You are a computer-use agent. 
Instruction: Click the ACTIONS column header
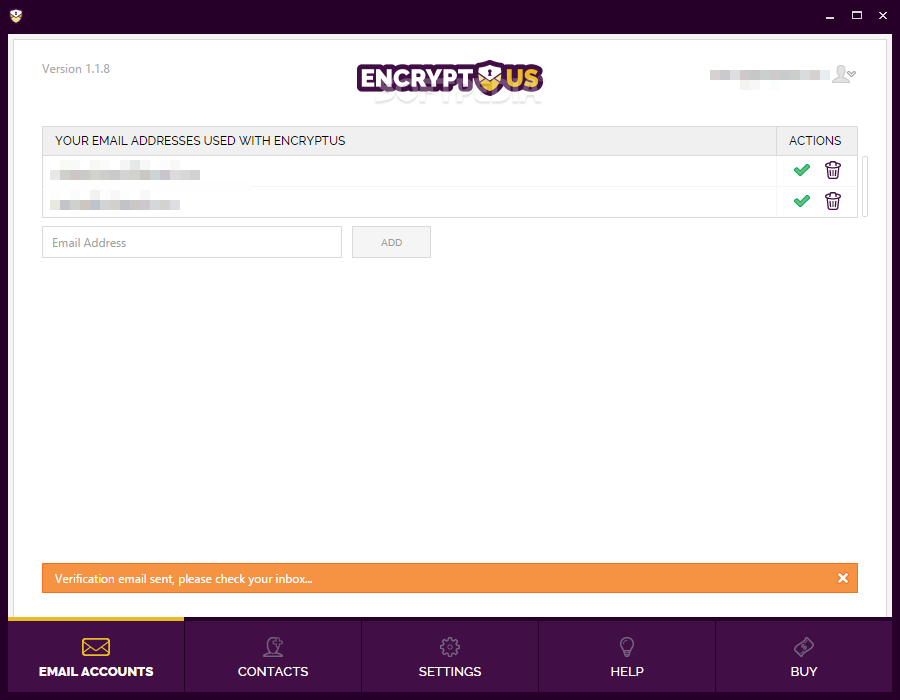click(x=815, y=141)
